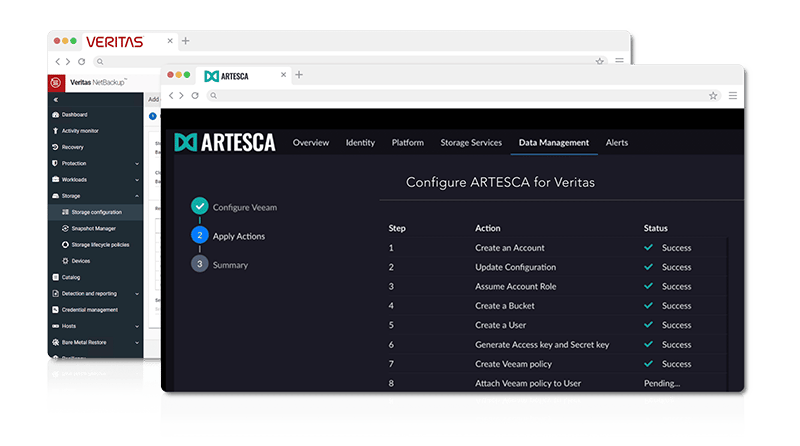Open Storage lifecycle policies
This screenshot has height=446, width=800.
tap(100, 245)
